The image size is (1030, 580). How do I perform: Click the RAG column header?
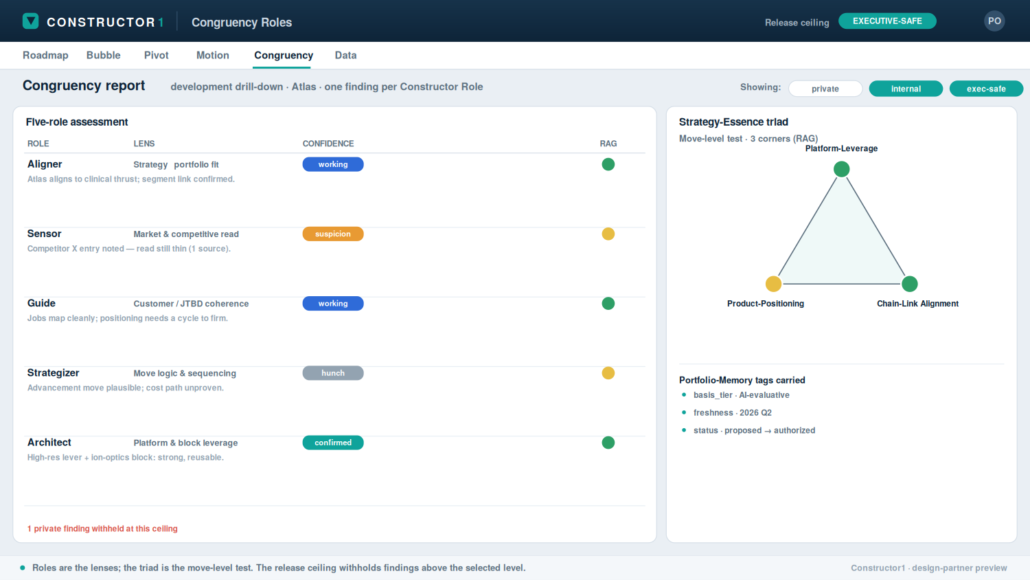[608, 144]
